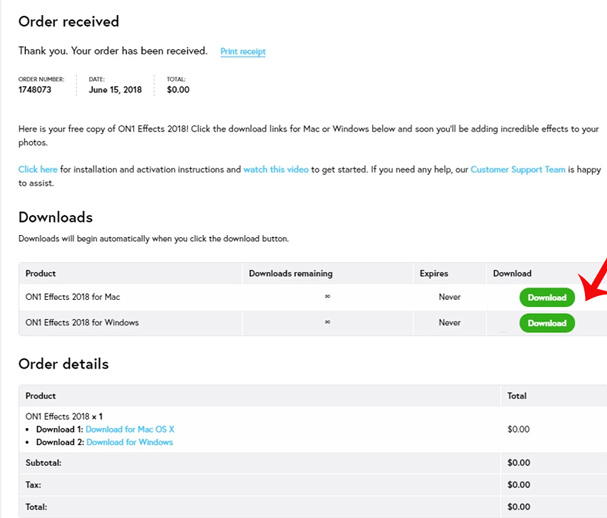
Task: Click the Product header in Downloads table
Action: 40,273
